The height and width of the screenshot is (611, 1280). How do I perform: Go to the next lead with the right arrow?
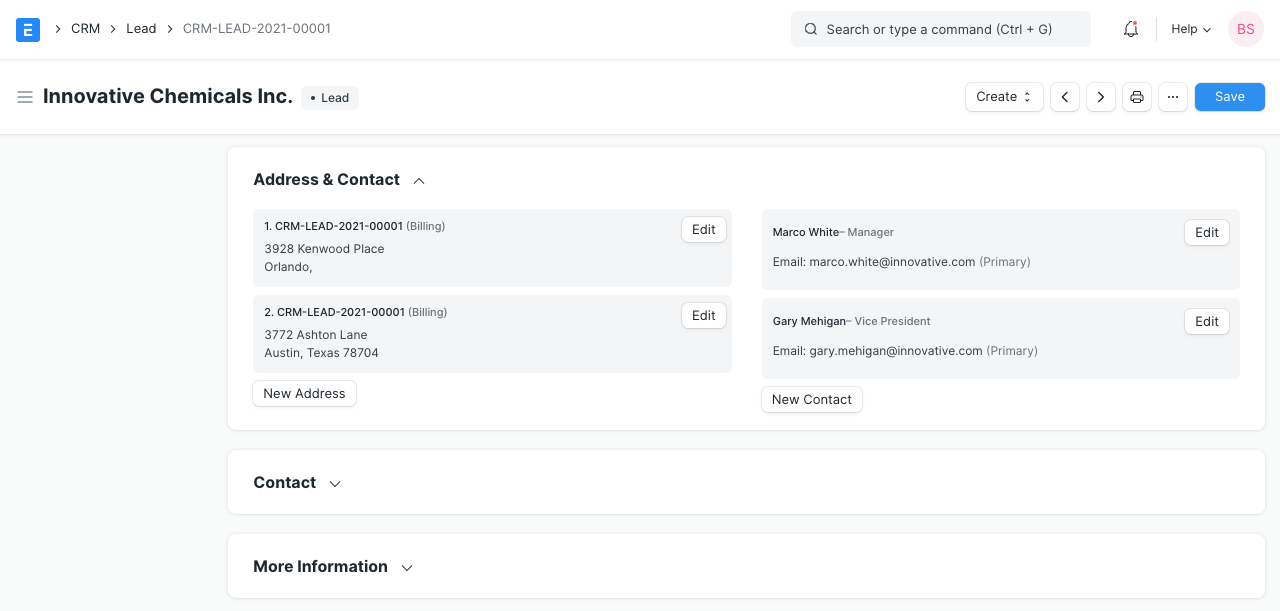coord(1100,97)
